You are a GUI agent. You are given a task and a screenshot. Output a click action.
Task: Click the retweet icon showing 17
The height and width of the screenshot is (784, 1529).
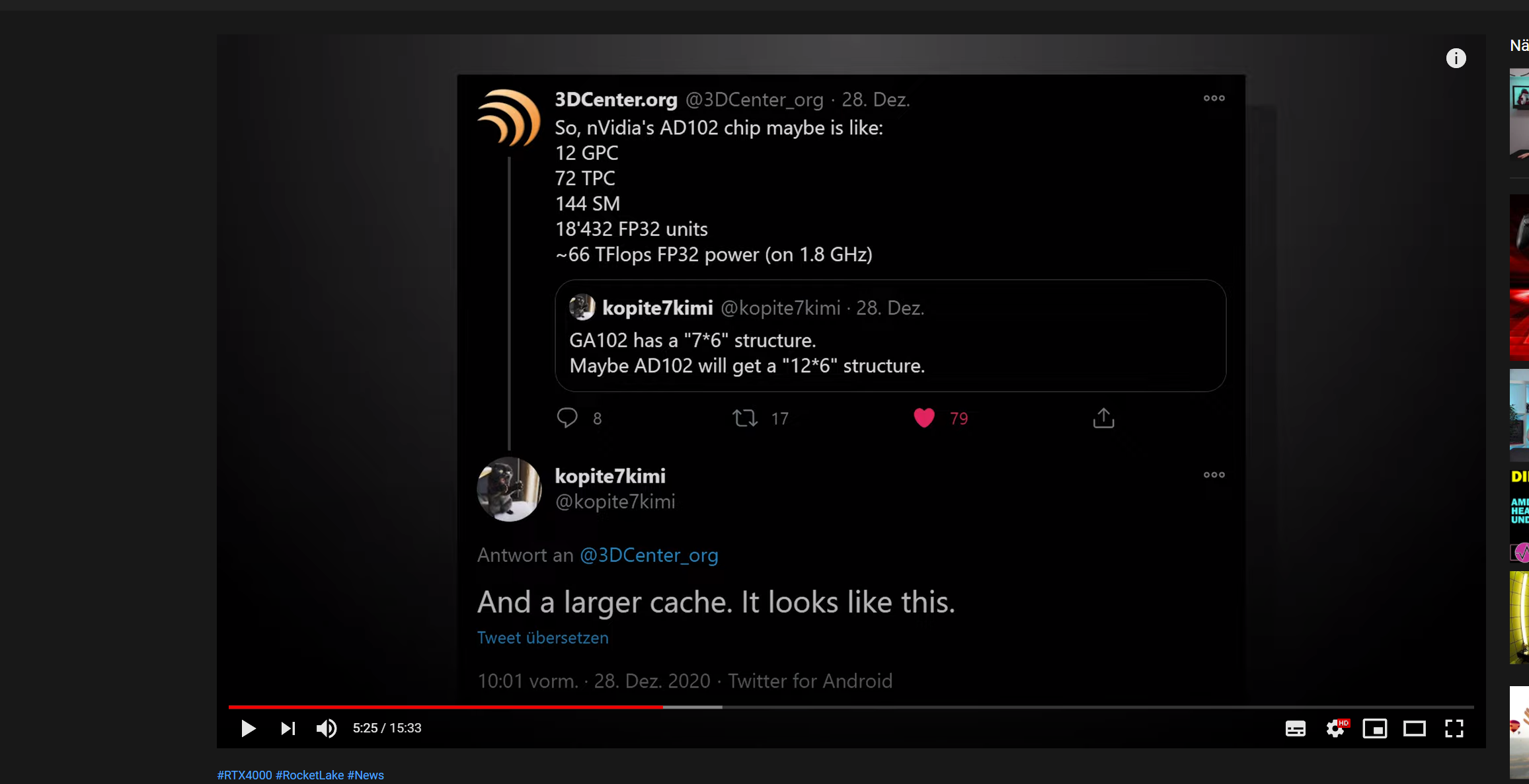pos(745,418)
